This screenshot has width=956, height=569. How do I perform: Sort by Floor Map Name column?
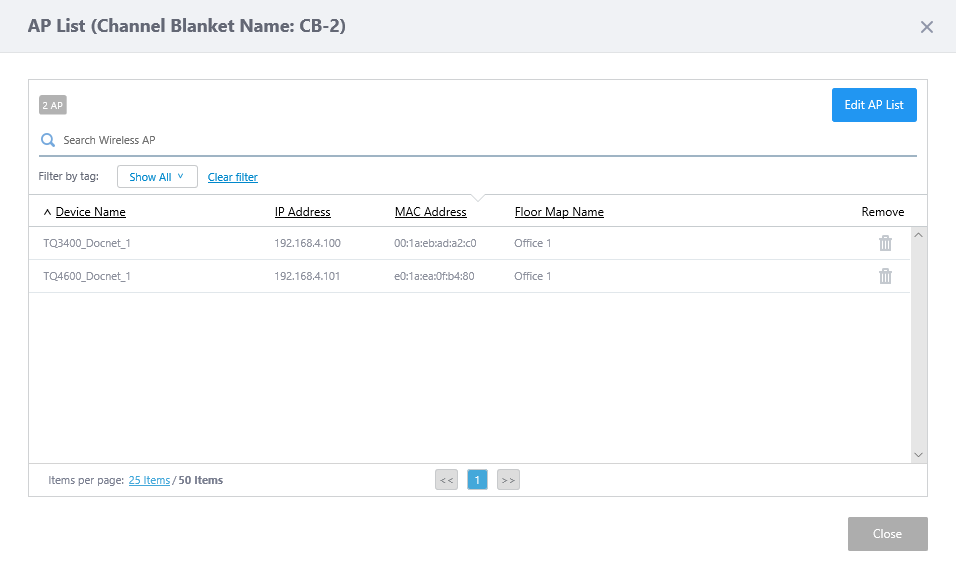[x=559, y=212]
